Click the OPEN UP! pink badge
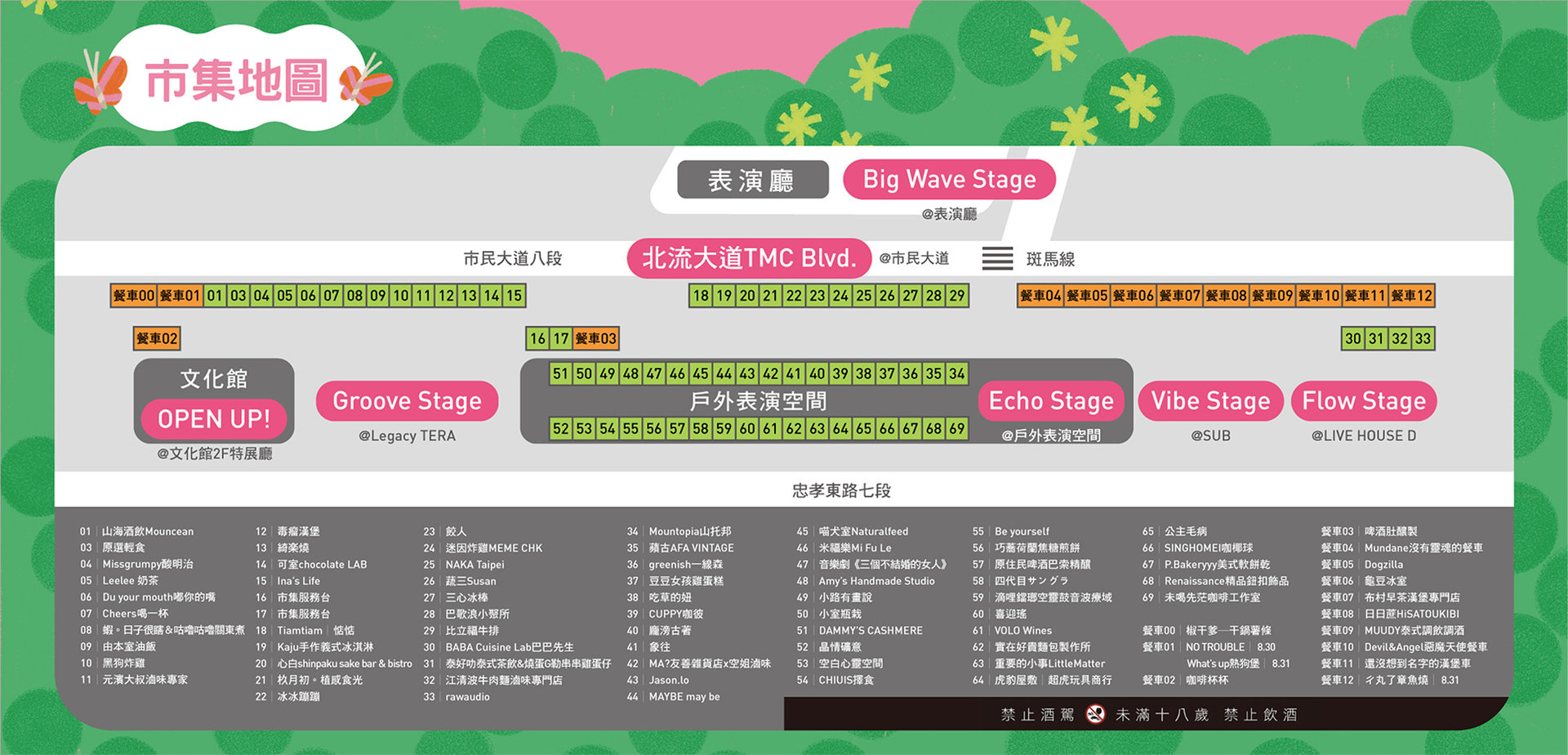1568x755 pixels. click(x=214, y=419)
